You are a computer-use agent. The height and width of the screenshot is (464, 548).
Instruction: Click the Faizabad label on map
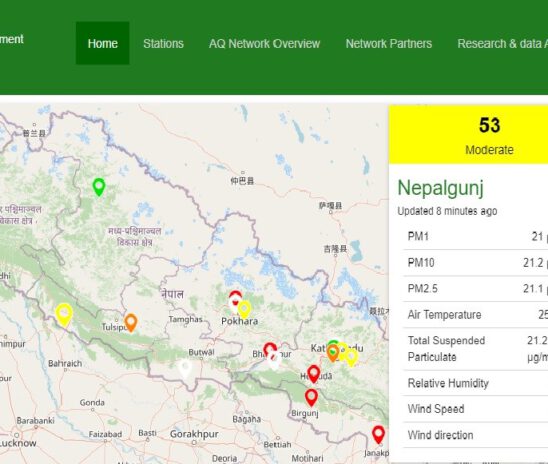click(105, 434)
